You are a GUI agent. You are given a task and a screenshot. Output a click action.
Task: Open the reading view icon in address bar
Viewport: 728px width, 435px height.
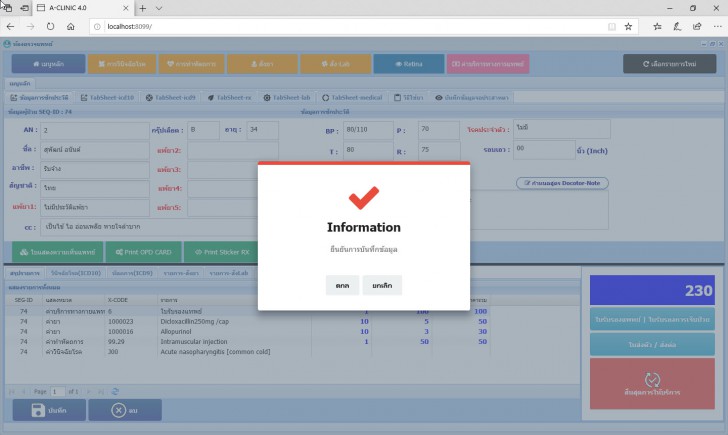612,26
